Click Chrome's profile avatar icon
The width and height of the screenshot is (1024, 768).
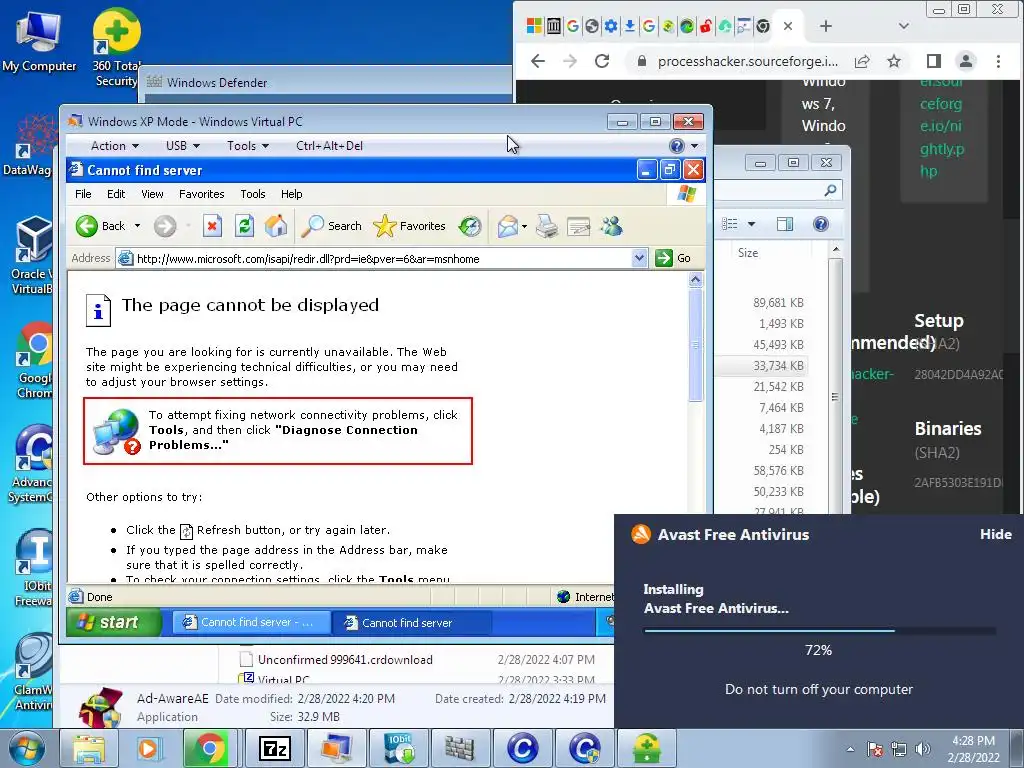tap(966, 61)
